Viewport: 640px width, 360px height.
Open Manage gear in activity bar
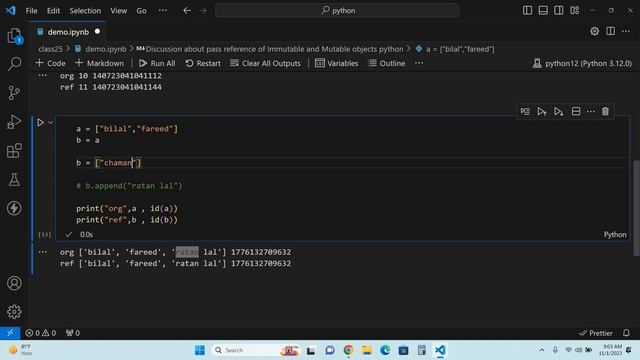[x=14, y=312]
